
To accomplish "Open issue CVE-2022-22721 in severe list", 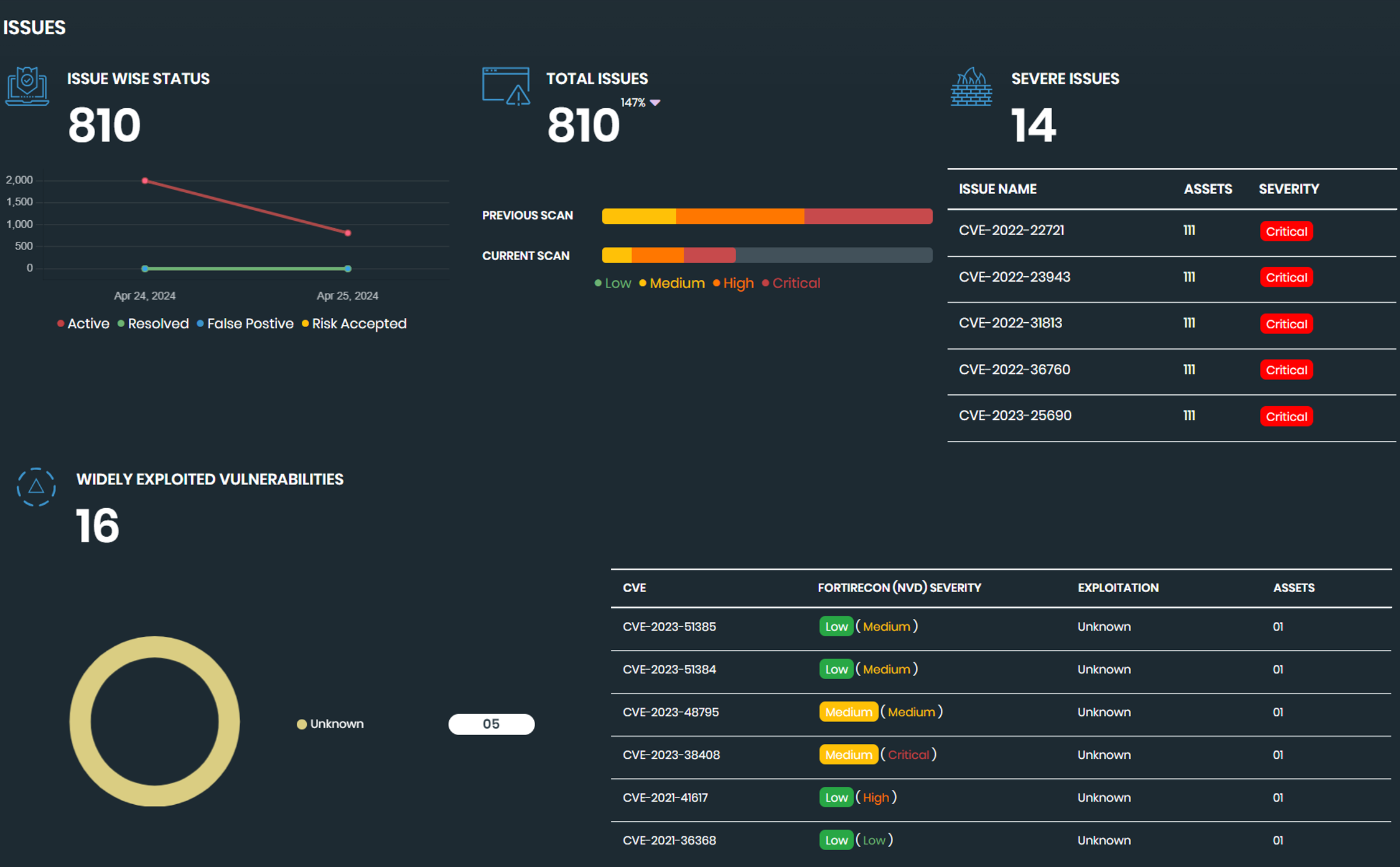I will point(1011,231).
